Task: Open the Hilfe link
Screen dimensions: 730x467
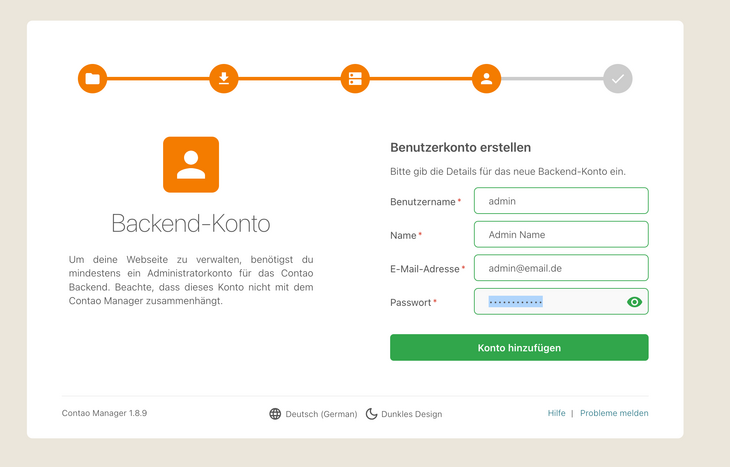Action: point(556,413)
